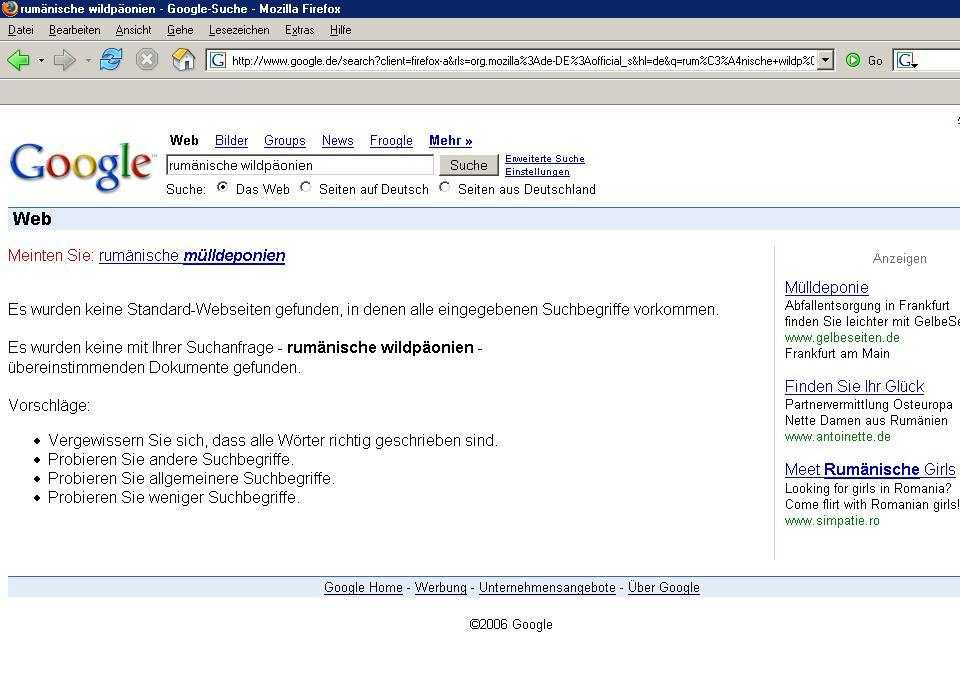Click the www.simpatie.ro ad URL text
Viewport: 960px width, 694px height.
point(832,521)
